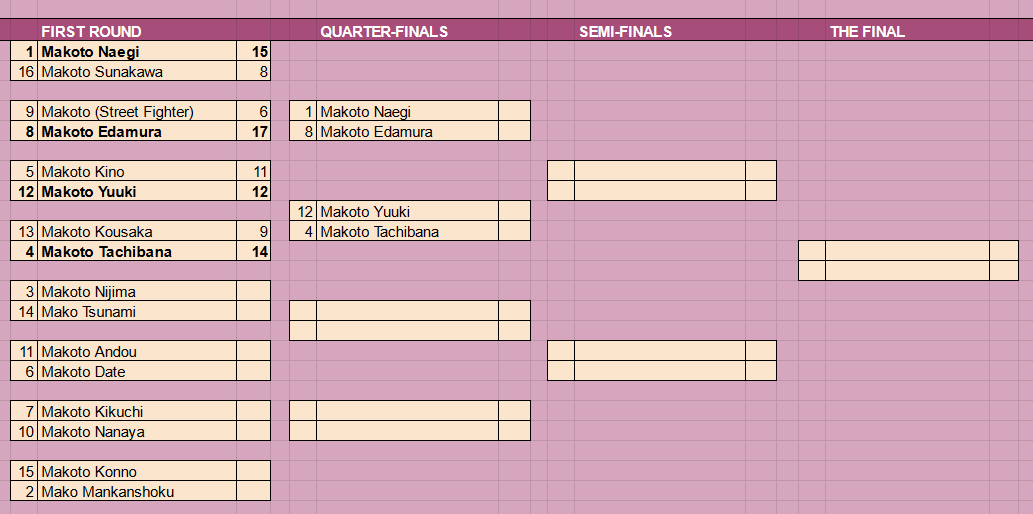Select the Makoto Konno cell
This screenshot has height=514, width=1033.
click(137, 471)
